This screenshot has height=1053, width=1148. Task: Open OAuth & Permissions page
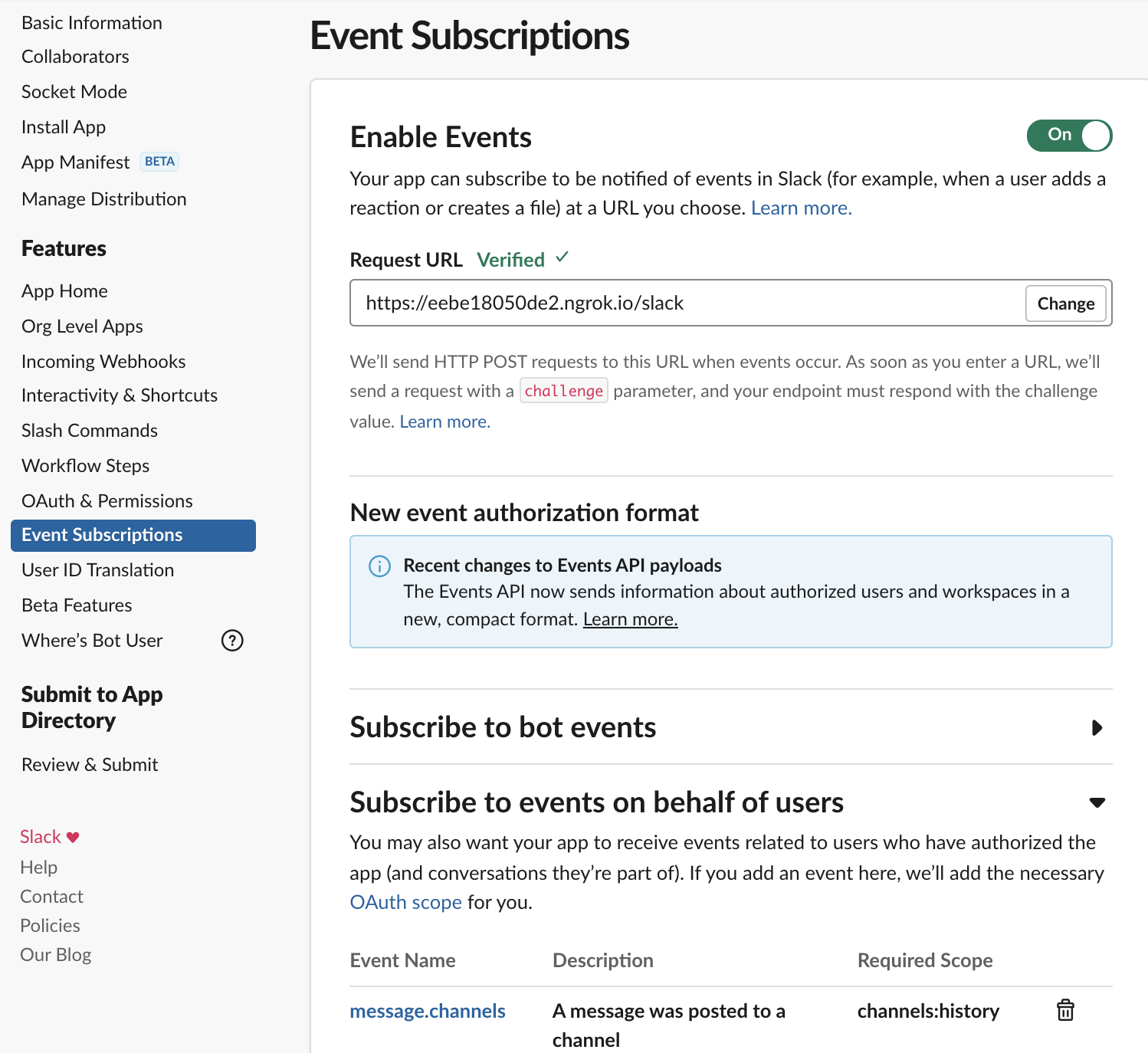click(107, 501)
